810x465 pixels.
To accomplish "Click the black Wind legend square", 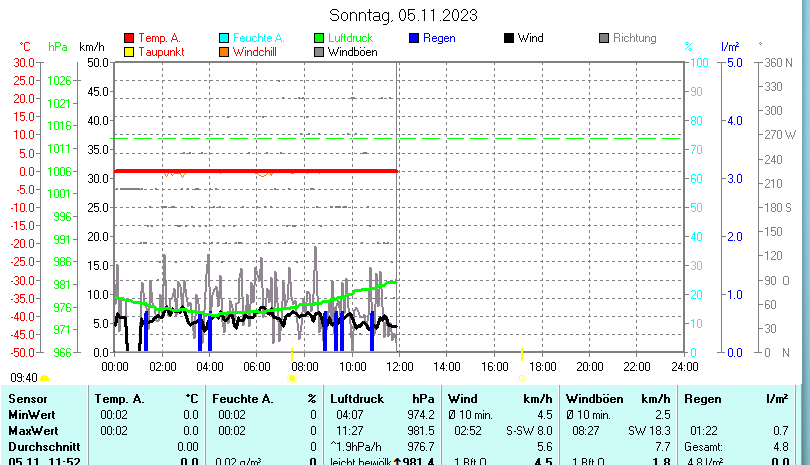I will (x=509, y=38).
